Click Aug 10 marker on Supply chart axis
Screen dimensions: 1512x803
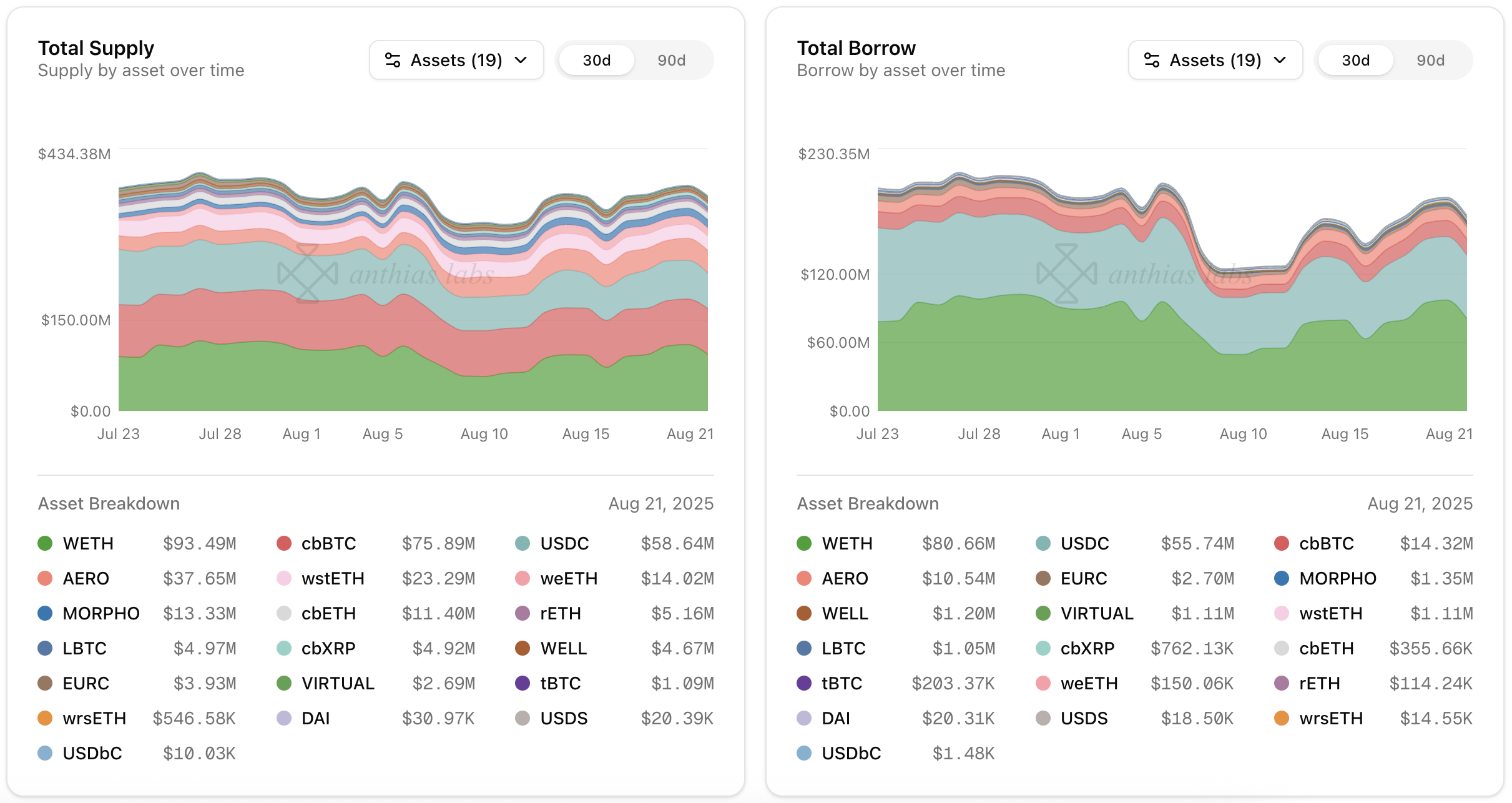click(x=484, y=433)
